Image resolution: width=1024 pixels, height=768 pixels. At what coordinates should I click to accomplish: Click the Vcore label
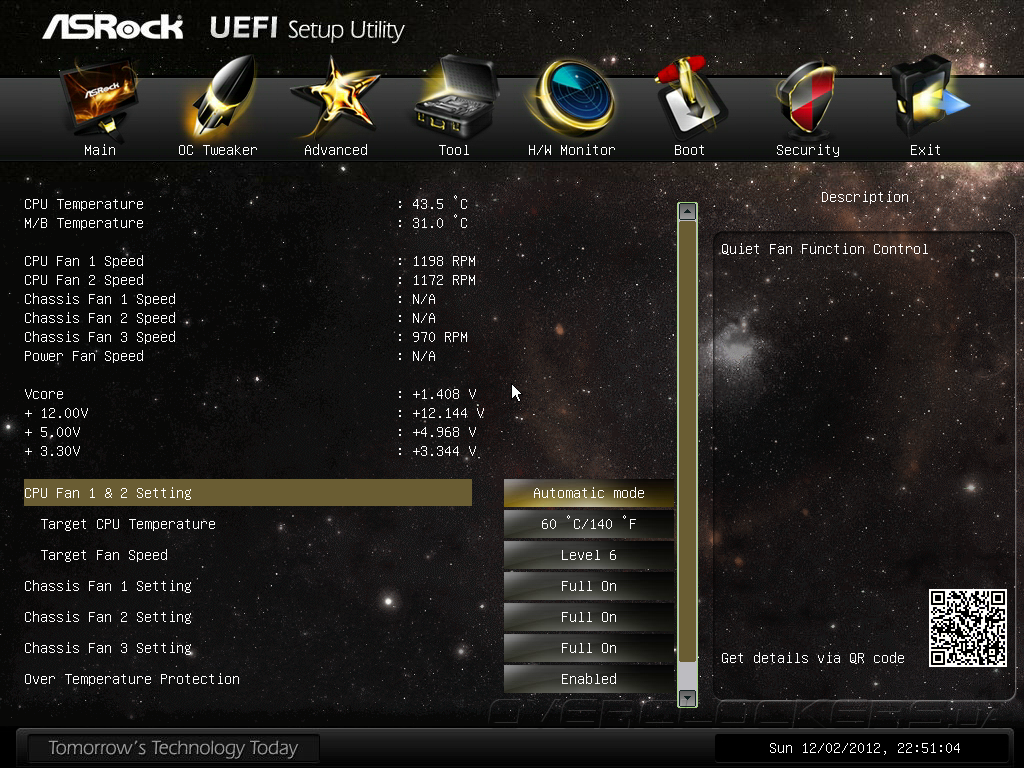point(44,394)
